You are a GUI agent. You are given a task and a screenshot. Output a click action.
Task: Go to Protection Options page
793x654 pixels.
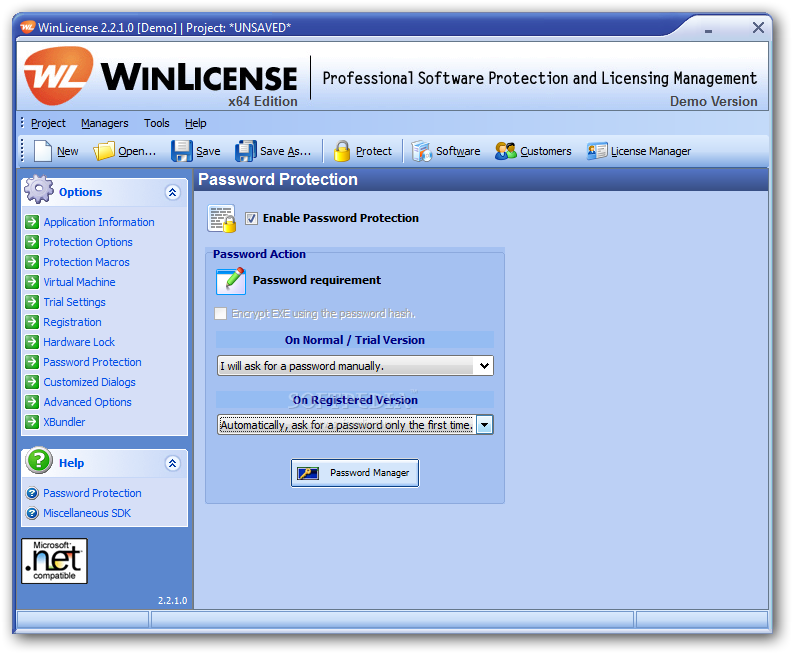(87, 242)
